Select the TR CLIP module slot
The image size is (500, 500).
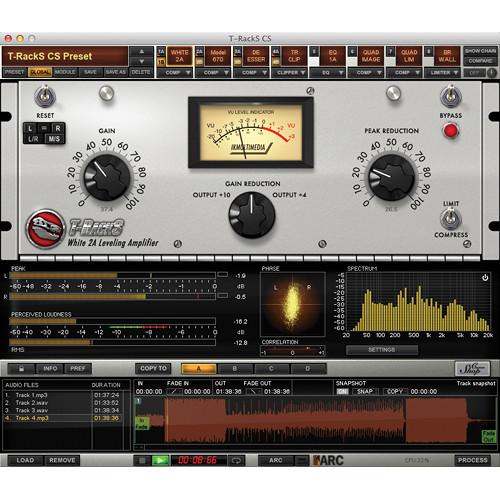[x=294, y=56]
